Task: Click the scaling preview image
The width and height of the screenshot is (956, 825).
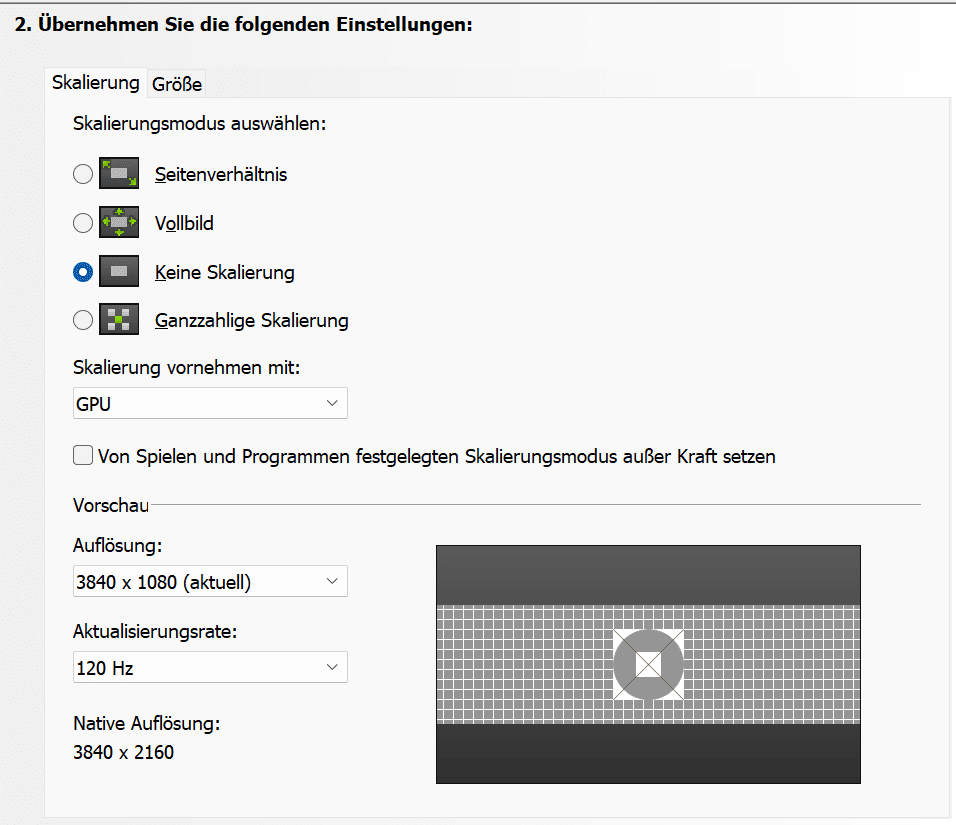Action: tap(648, 665)
